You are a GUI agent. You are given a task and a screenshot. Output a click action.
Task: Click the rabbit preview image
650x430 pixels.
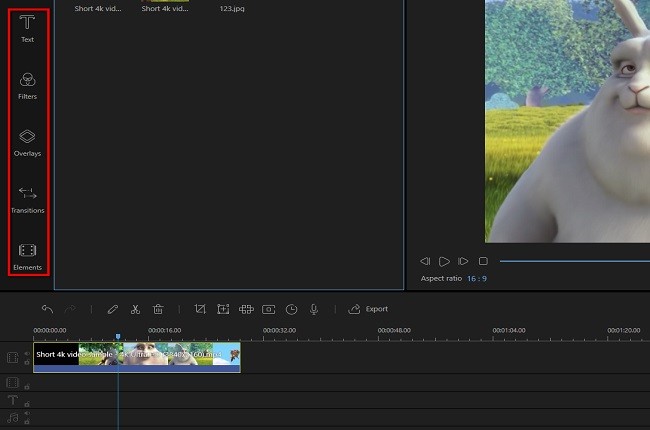point(568,121)
